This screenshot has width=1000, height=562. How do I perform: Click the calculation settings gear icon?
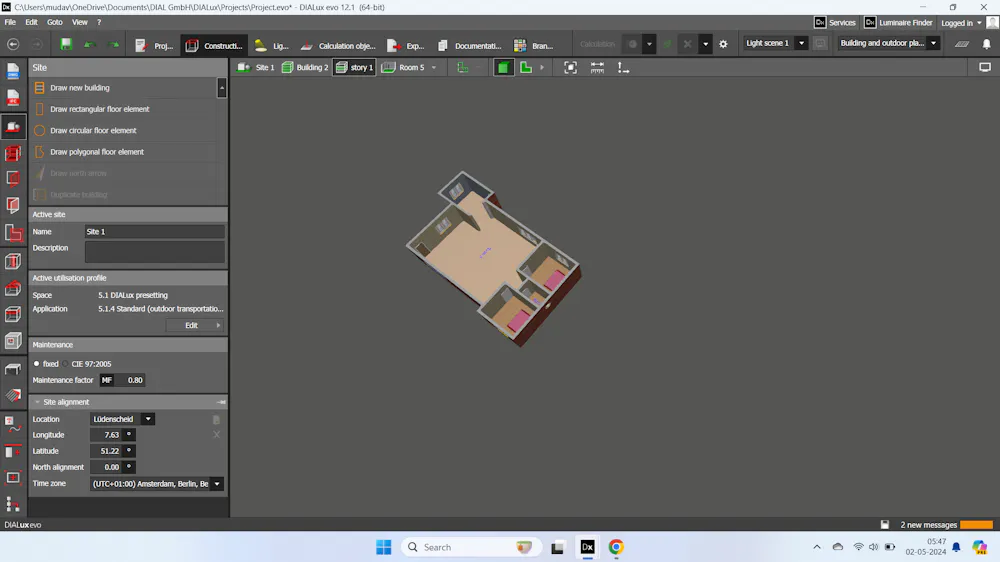(x=723, y=44)
